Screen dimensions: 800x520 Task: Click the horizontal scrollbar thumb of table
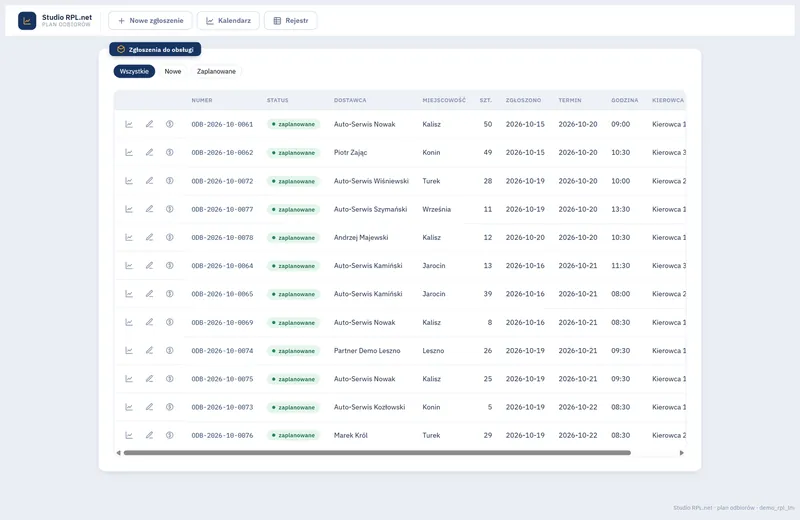[377, 453]
